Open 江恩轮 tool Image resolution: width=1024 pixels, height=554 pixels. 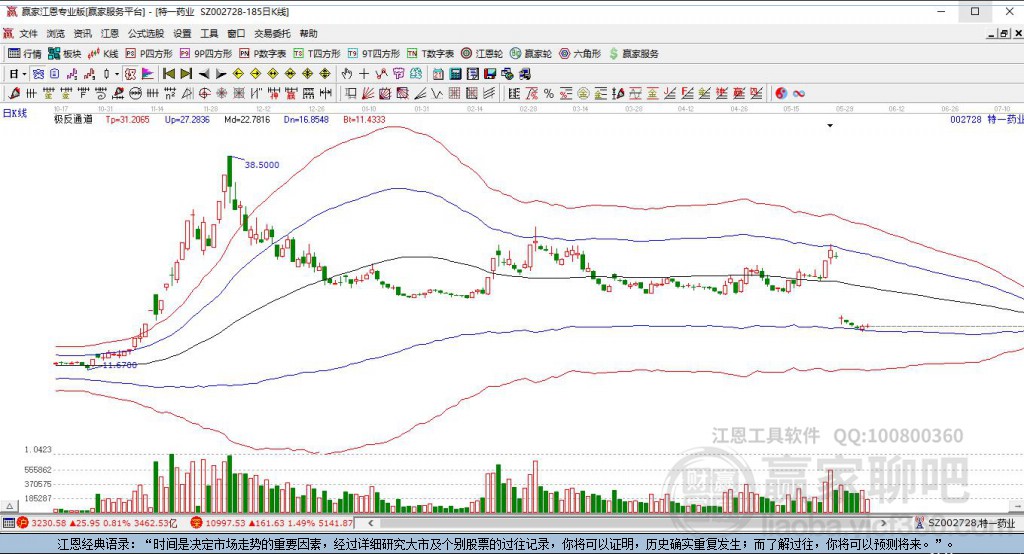point(482,54)
